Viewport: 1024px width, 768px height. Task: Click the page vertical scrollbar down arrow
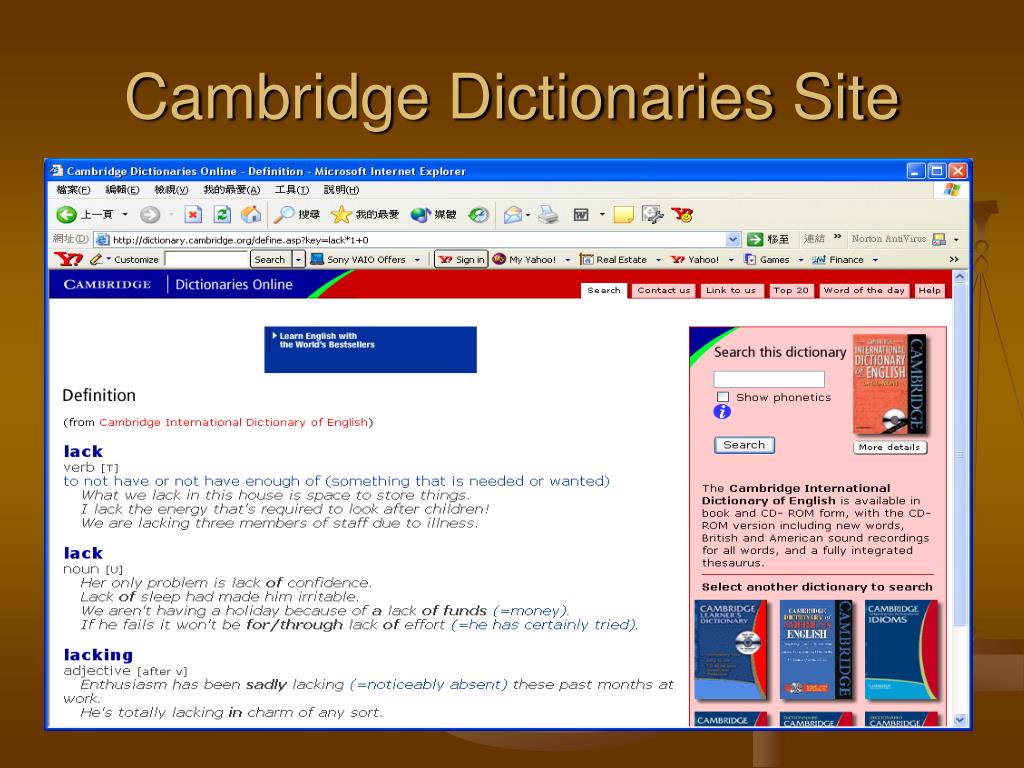[x=959, y=720]
